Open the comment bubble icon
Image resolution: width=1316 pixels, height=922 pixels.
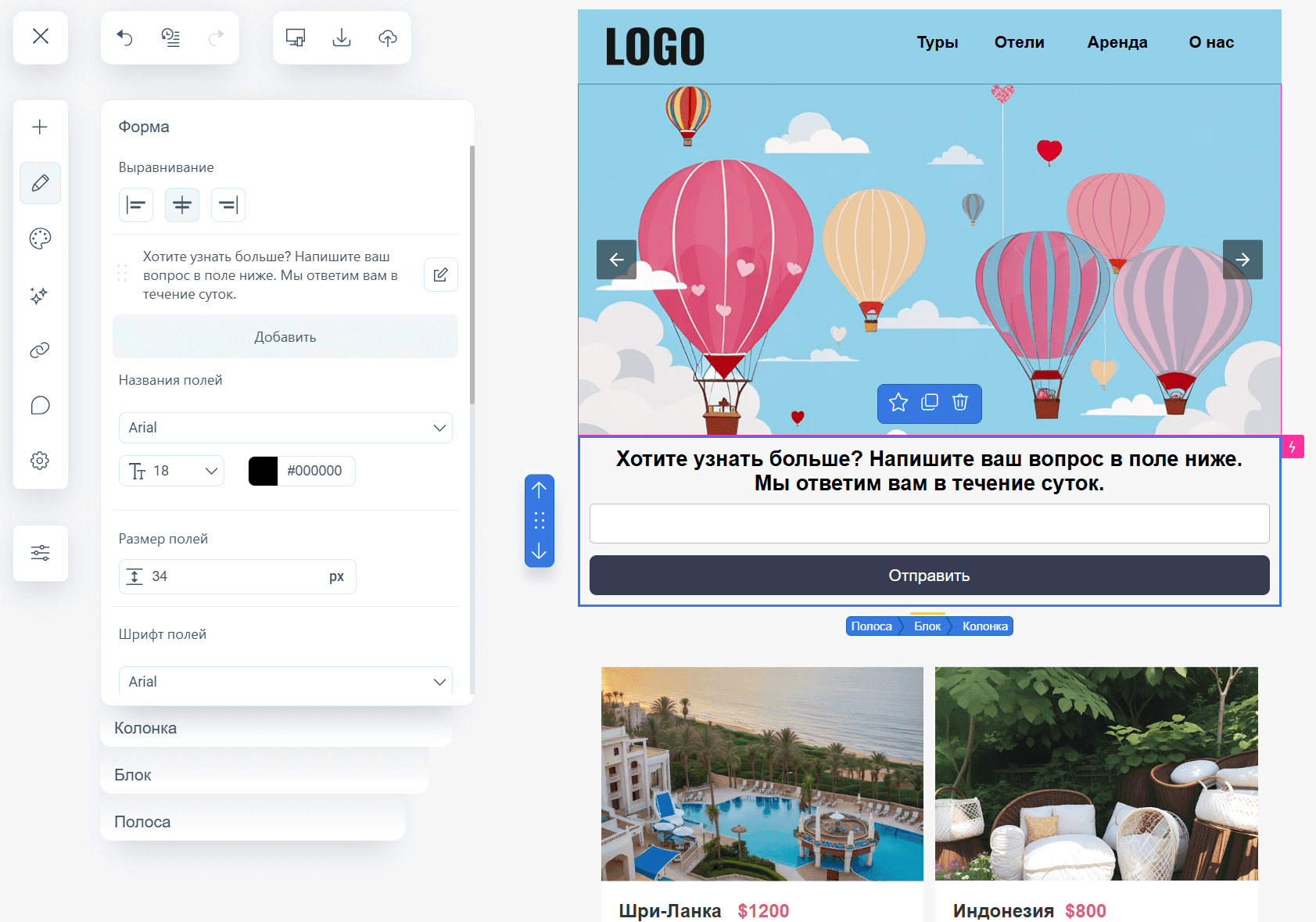coord(40,405)
